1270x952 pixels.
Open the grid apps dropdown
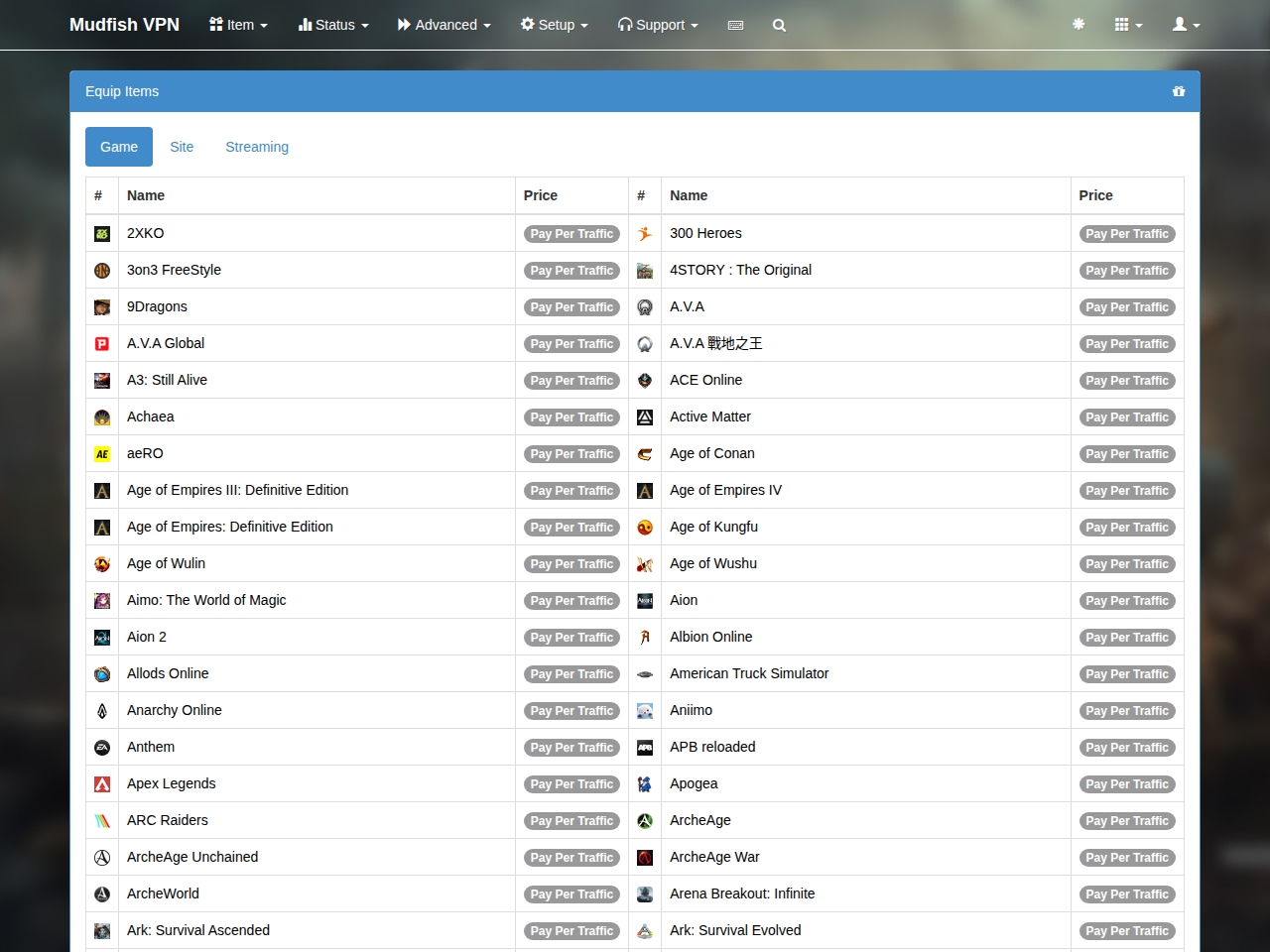tap(1128, 25)
